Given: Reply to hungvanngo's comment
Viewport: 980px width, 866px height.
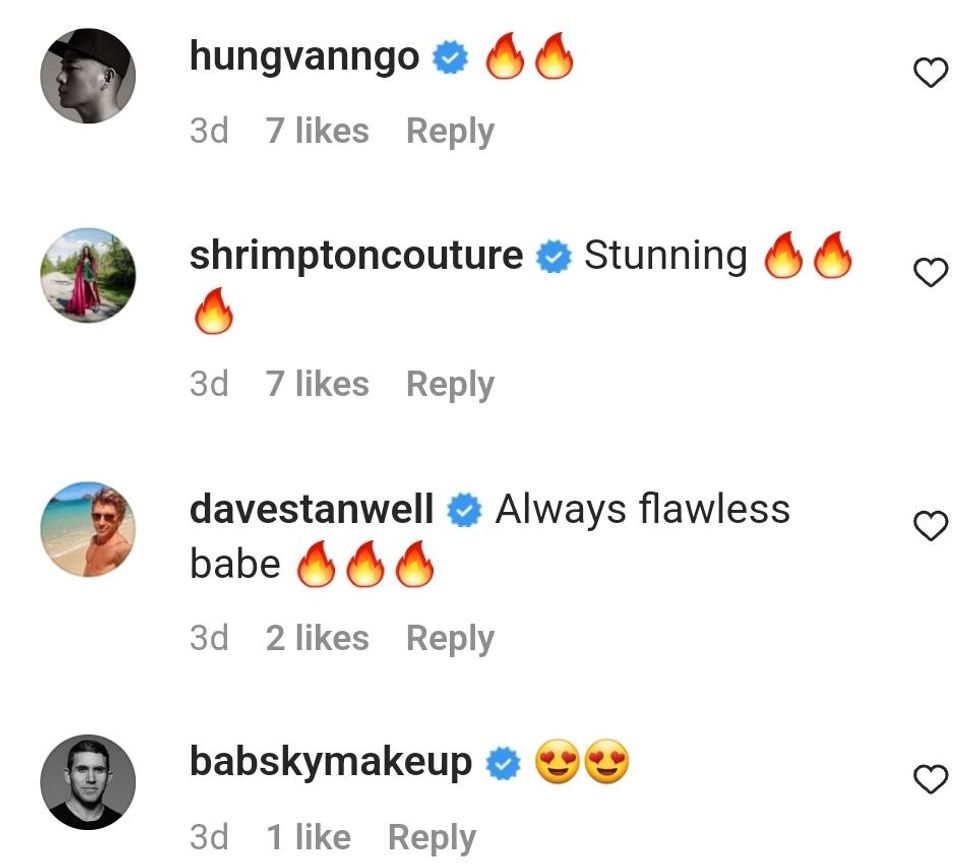Looking at the screenshot, I should [x=450, y=131].
